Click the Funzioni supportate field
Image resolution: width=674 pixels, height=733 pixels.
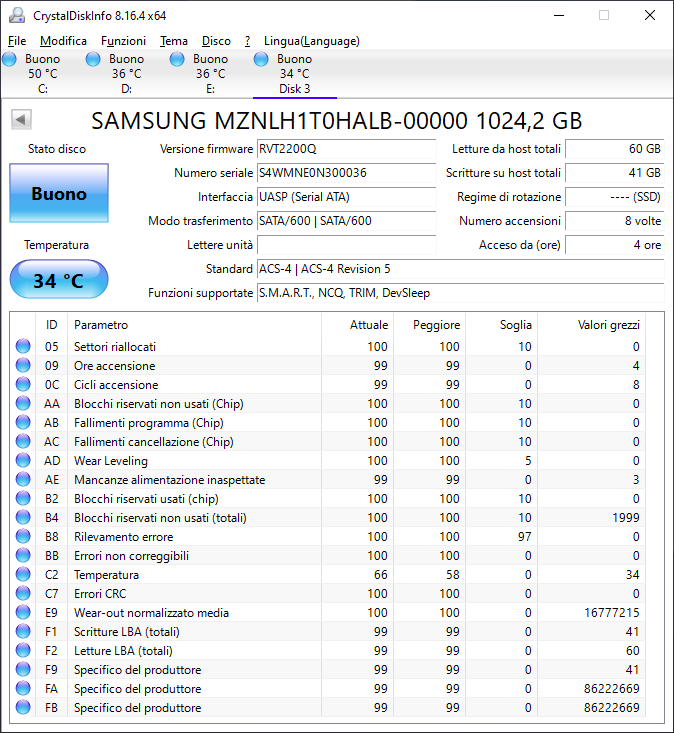[460, 293]
